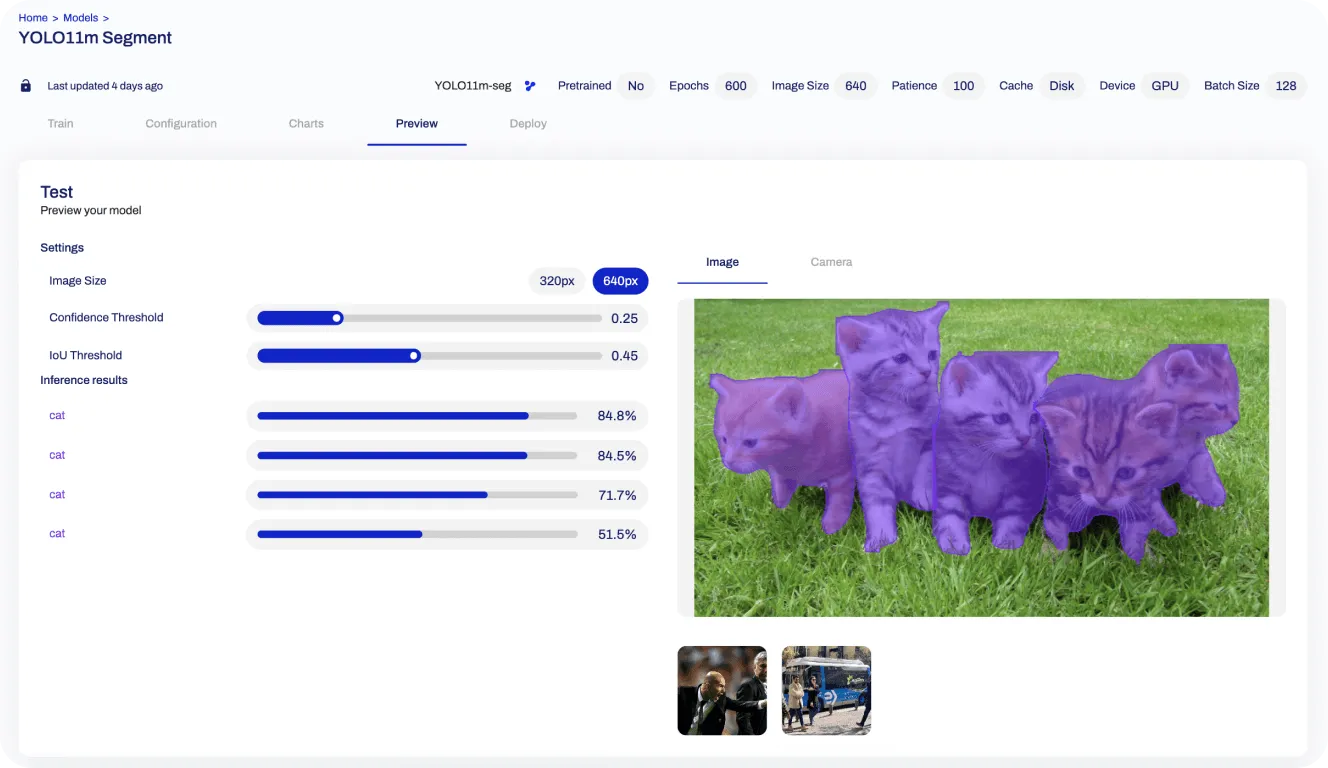Adjust the IoU Threshold slider handle

coord(414,356)
